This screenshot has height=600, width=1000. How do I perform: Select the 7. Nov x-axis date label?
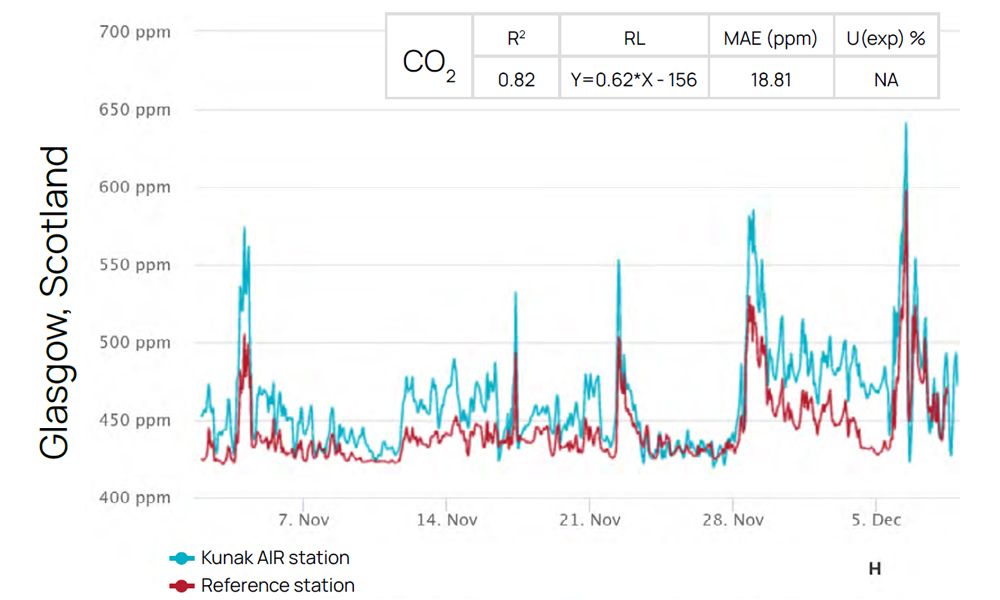pos(303,520)
